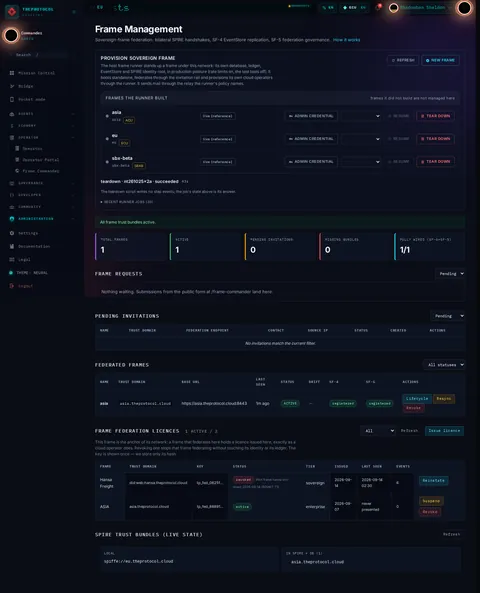Tear down the eu frame
This screenshot has height=593, width=480.
(435, 139)
